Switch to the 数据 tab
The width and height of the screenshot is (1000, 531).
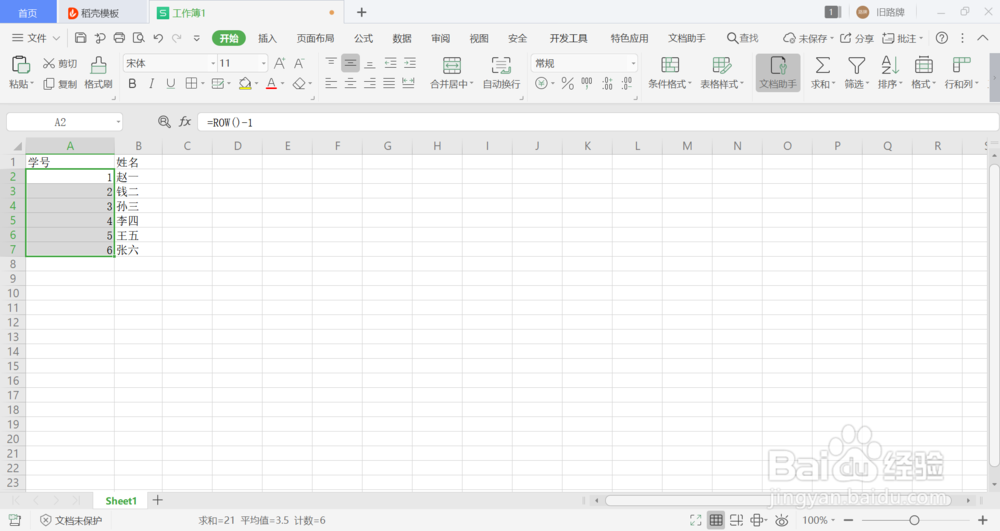(402, 38)
